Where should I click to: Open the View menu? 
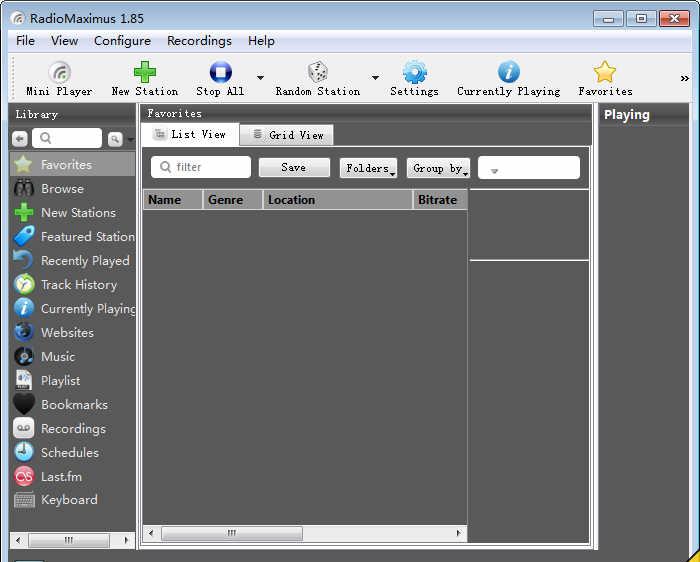(64, 41)
